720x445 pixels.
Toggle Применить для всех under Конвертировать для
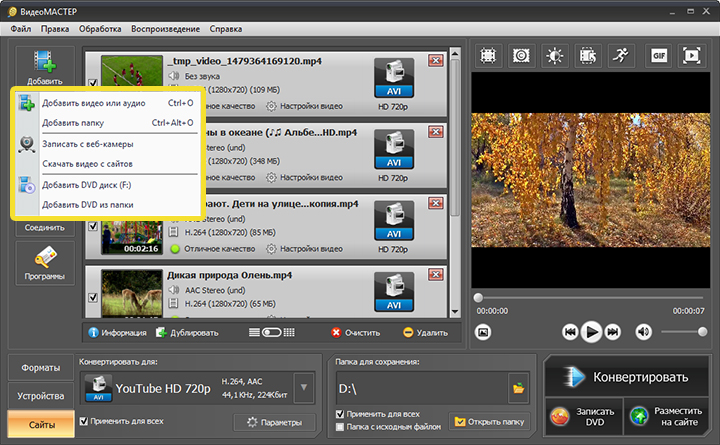pyautogui.click(x=84, y=421)
